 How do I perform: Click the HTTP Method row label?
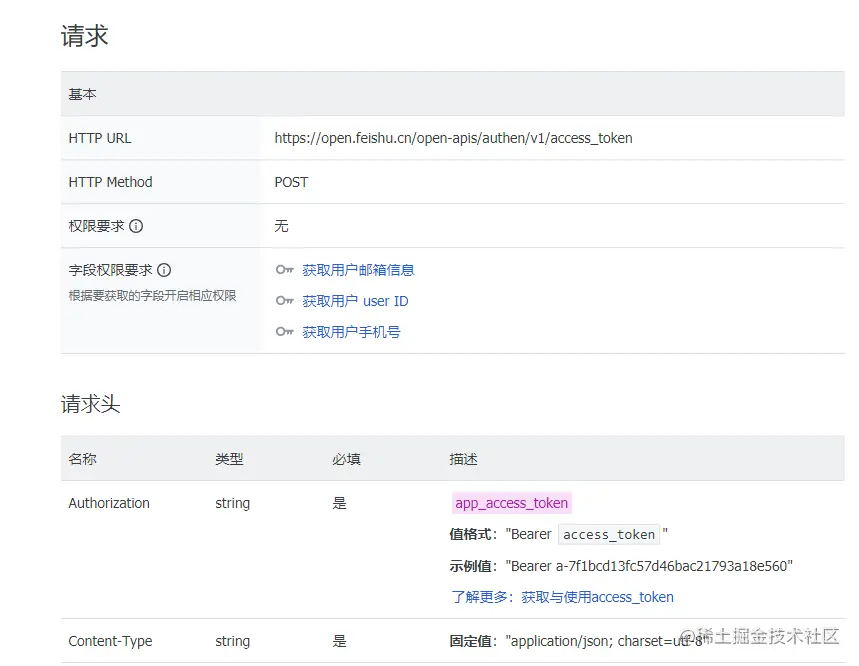(x=110, y=182)
